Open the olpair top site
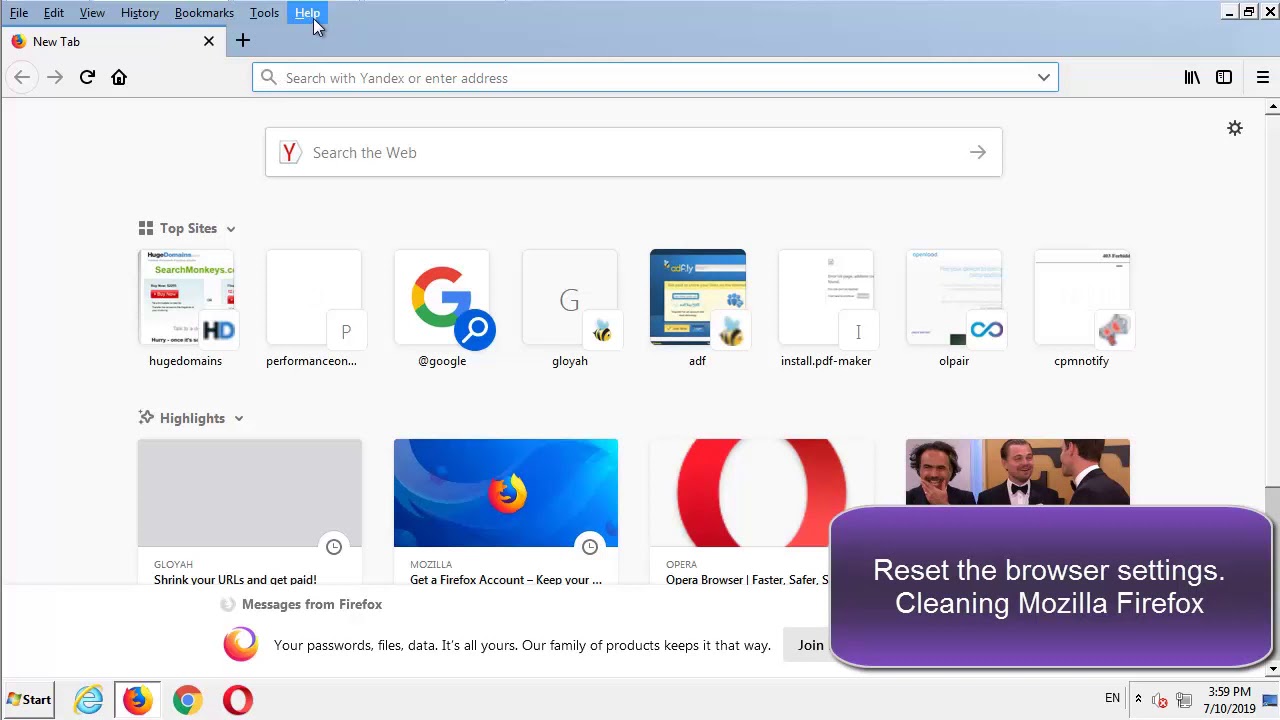Viewport: 1280px width, 720px height. coord(954,308)
